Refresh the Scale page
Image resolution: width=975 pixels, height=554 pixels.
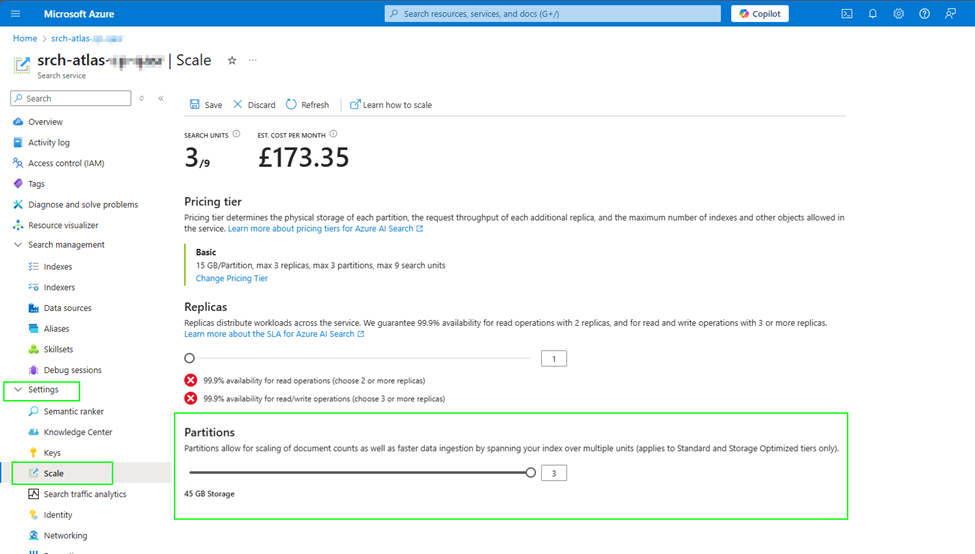pos(308,104)
